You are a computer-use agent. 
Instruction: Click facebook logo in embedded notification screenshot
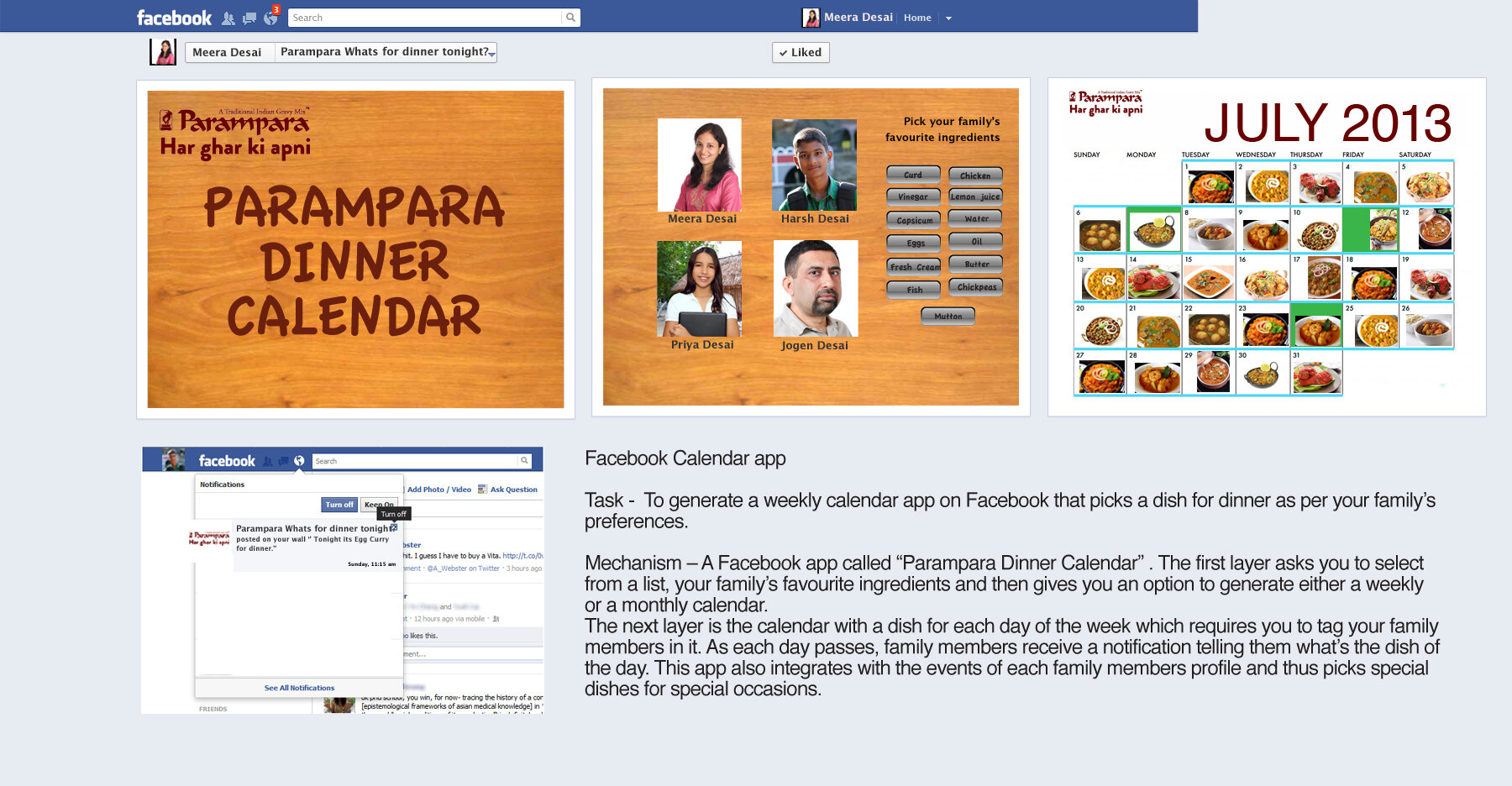click(x=227, y=461)
